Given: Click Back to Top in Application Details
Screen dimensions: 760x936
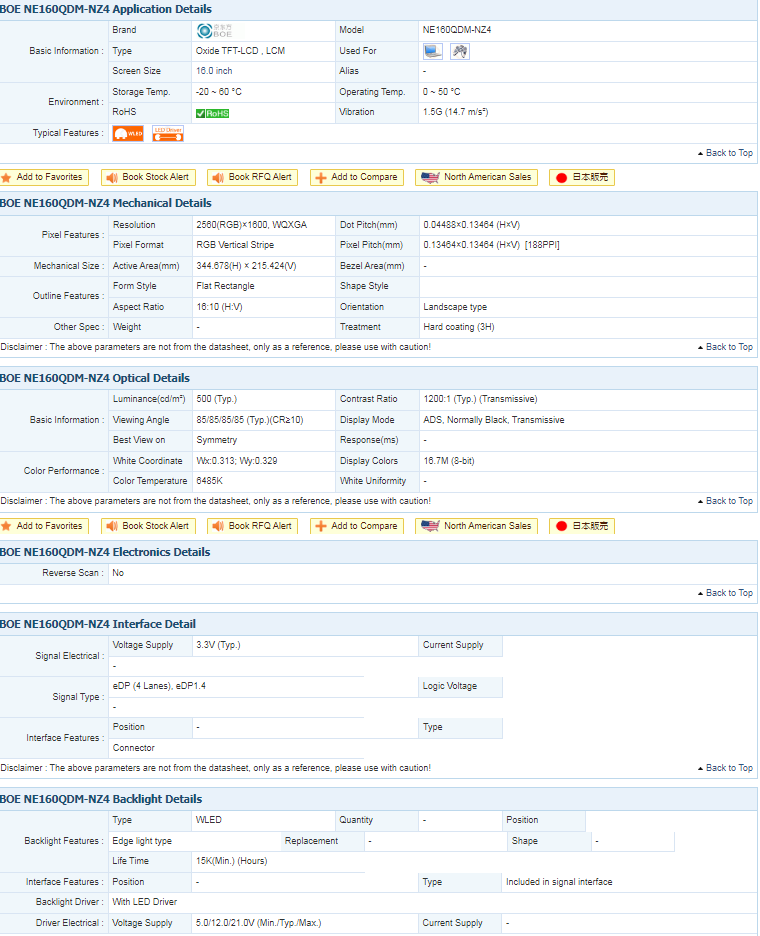Looking at the screenshot, I should 725,153.
